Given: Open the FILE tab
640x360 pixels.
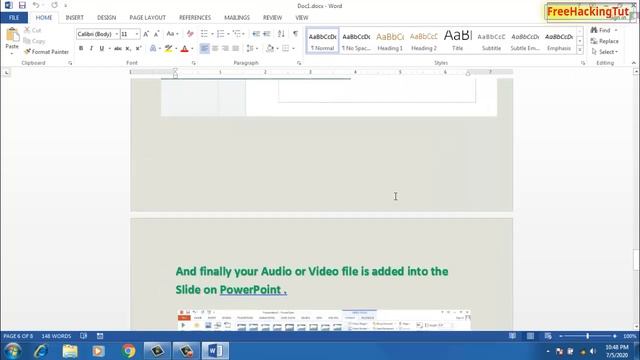Looking at the screenshot, I should [14, 18].
